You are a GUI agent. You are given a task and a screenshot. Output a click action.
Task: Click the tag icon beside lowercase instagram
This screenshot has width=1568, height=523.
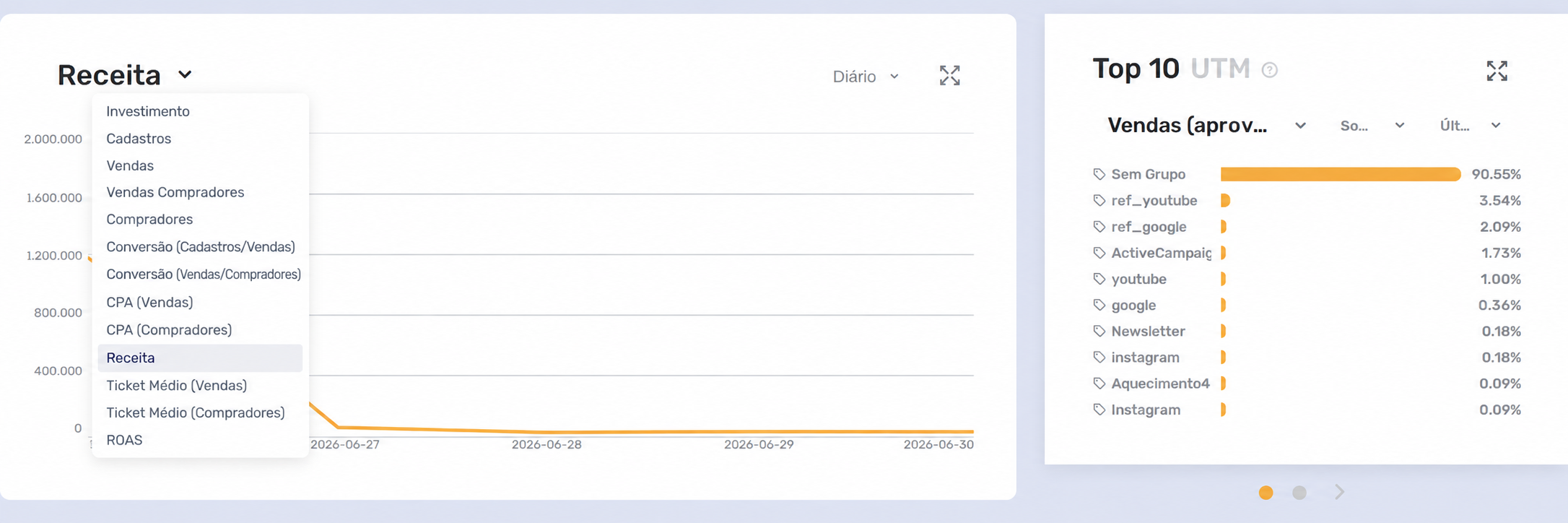[1099, 358]
